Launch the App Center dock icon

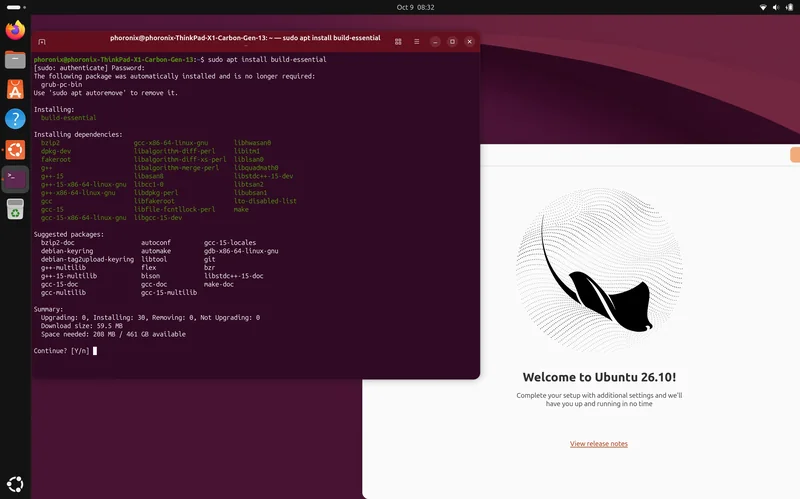pos(15,90)
